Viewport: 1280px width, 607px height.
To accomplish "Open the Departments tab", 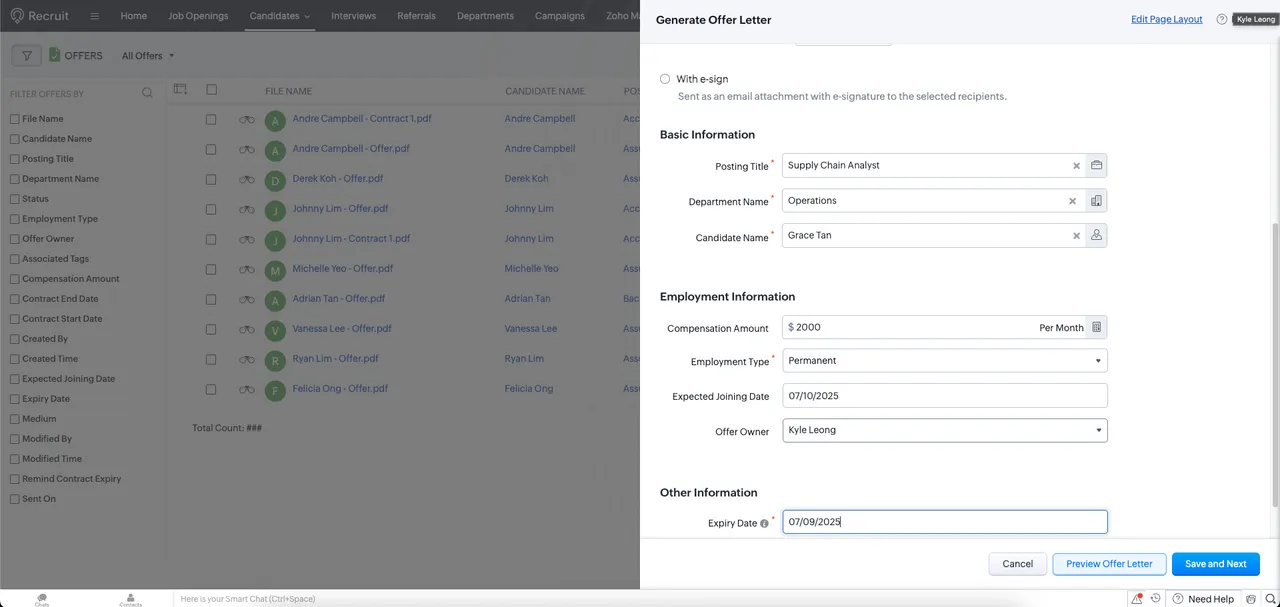I will (485, 16).
